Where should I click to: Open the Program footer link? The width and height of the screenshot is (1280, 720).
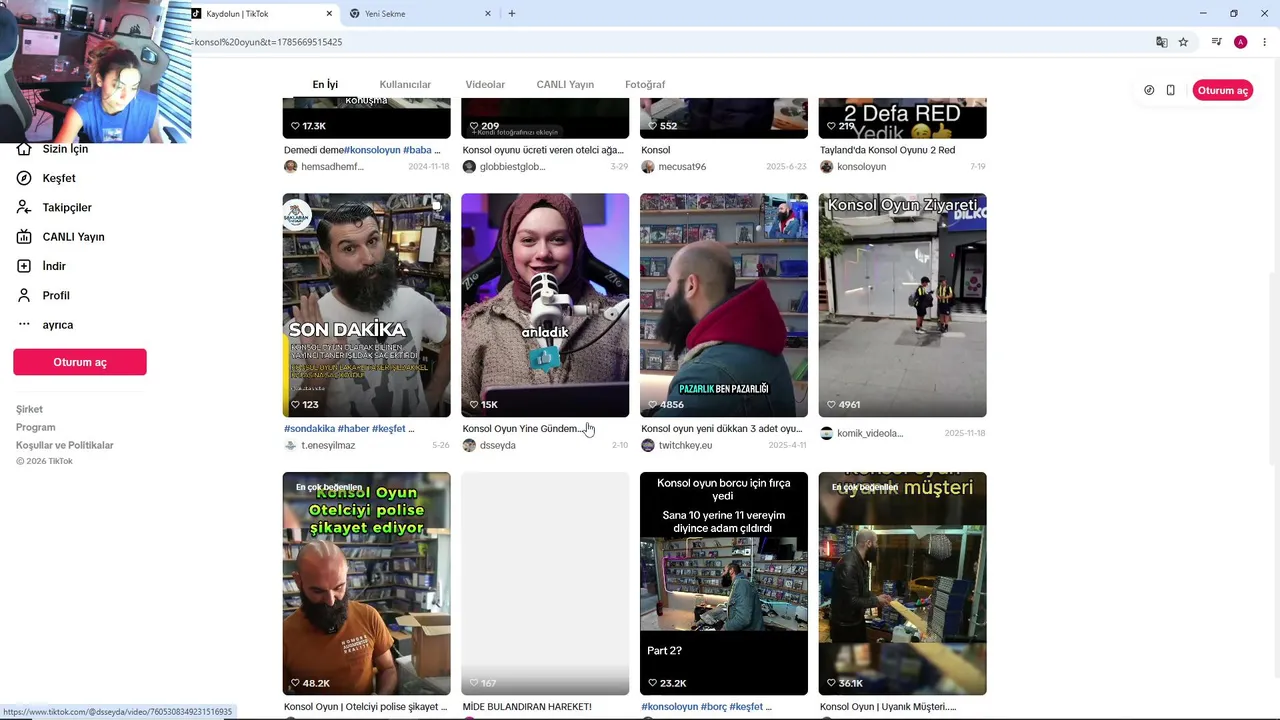tap(36, 427)
